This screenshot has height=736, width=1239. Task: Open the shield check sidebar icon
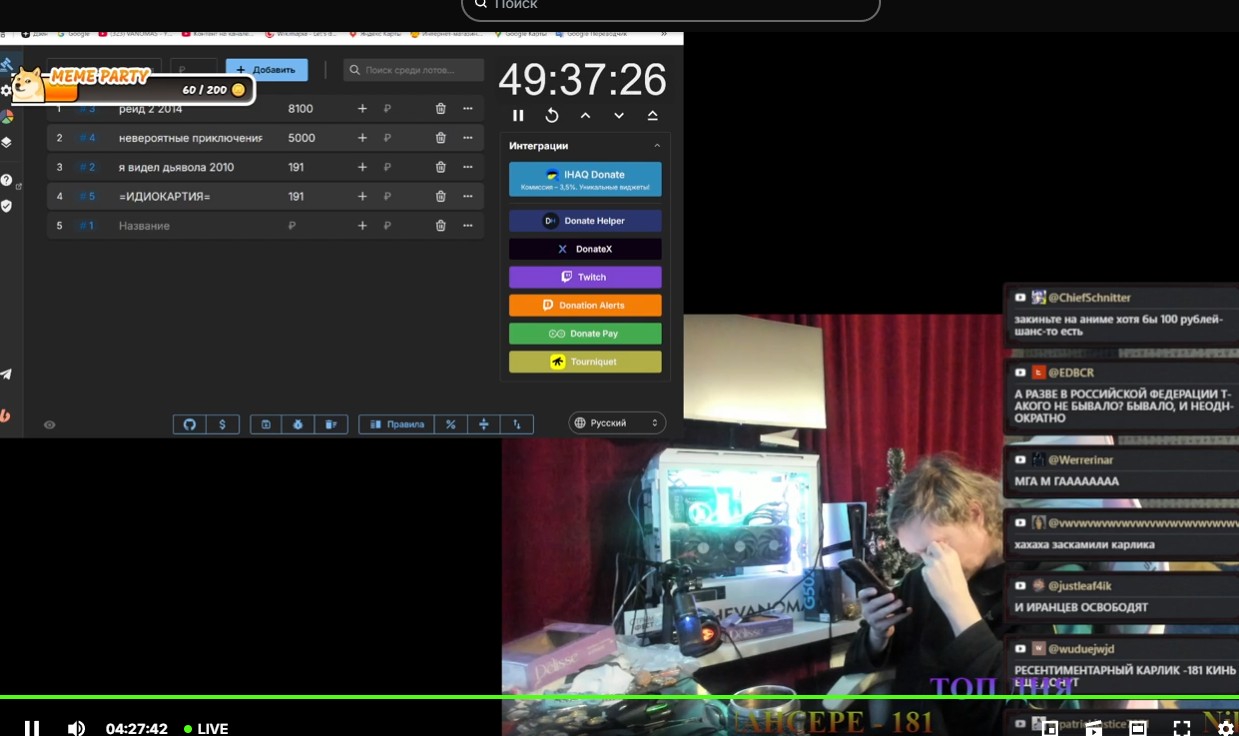6,206
